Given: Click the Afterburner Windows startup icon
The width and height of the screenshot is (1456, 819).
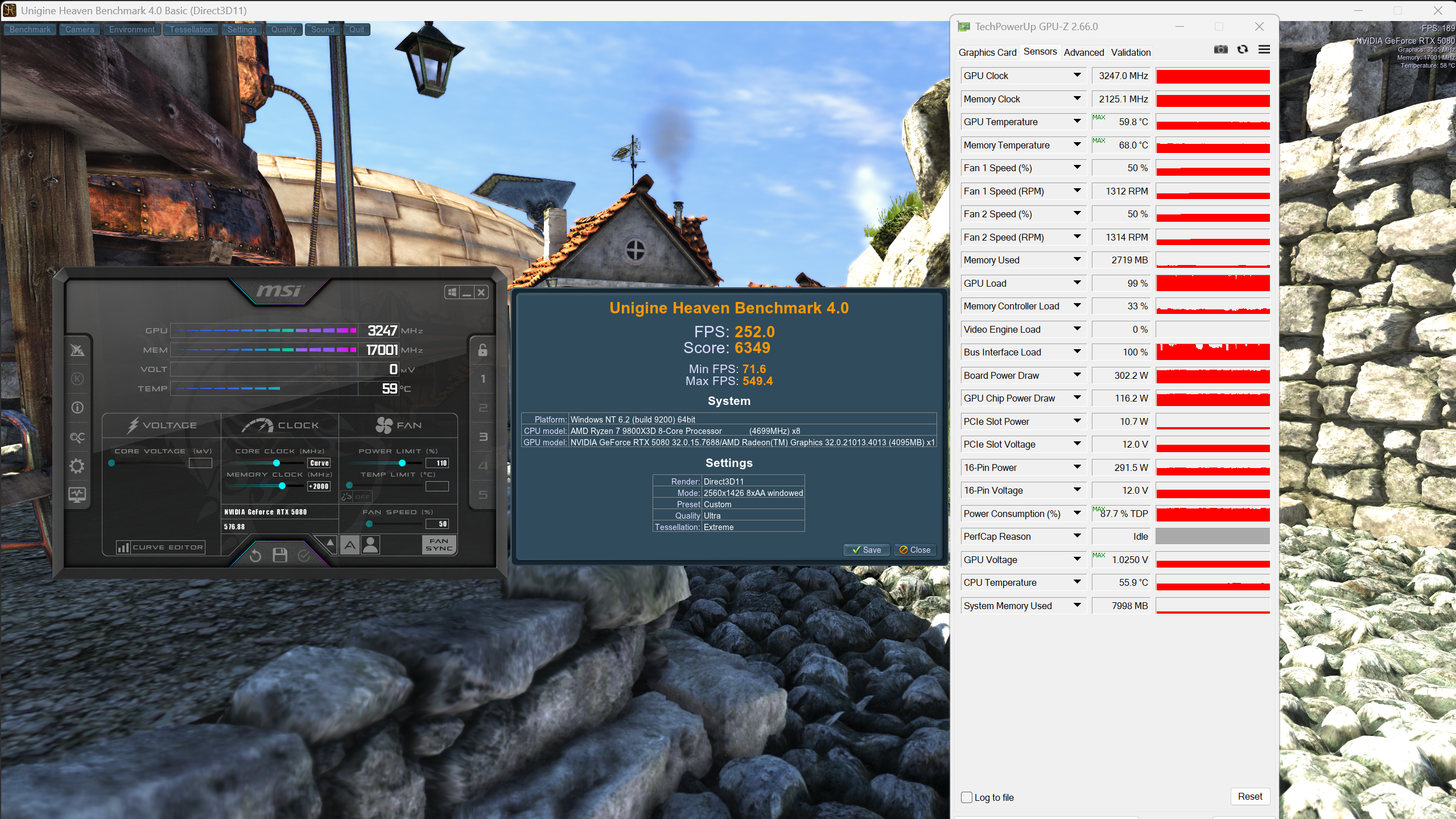Looking at the screenshot, I should click(x=452, y=292).
